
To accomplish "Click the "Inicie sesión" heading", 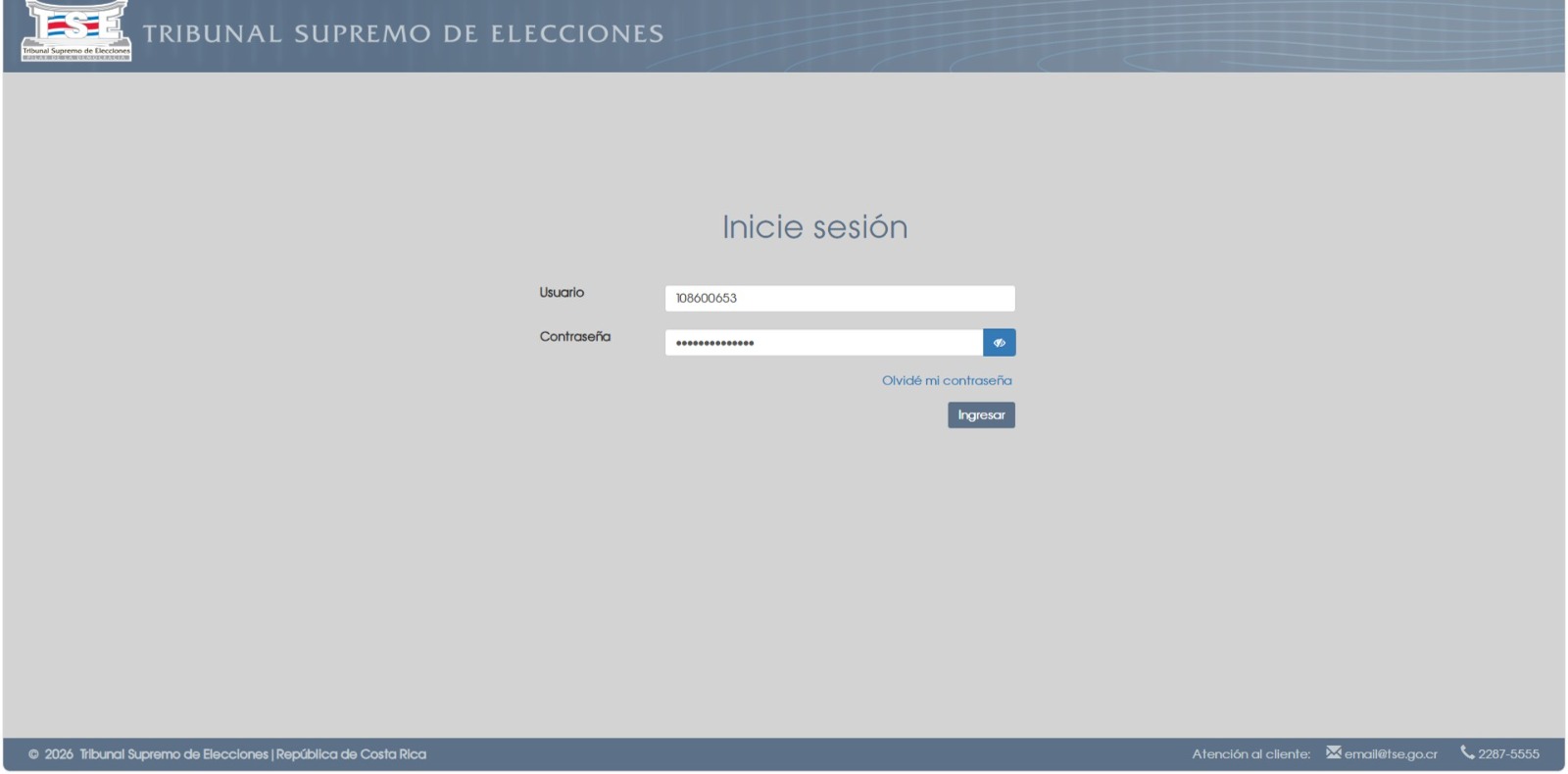I will pyautogui.click(x=815, y=227).
